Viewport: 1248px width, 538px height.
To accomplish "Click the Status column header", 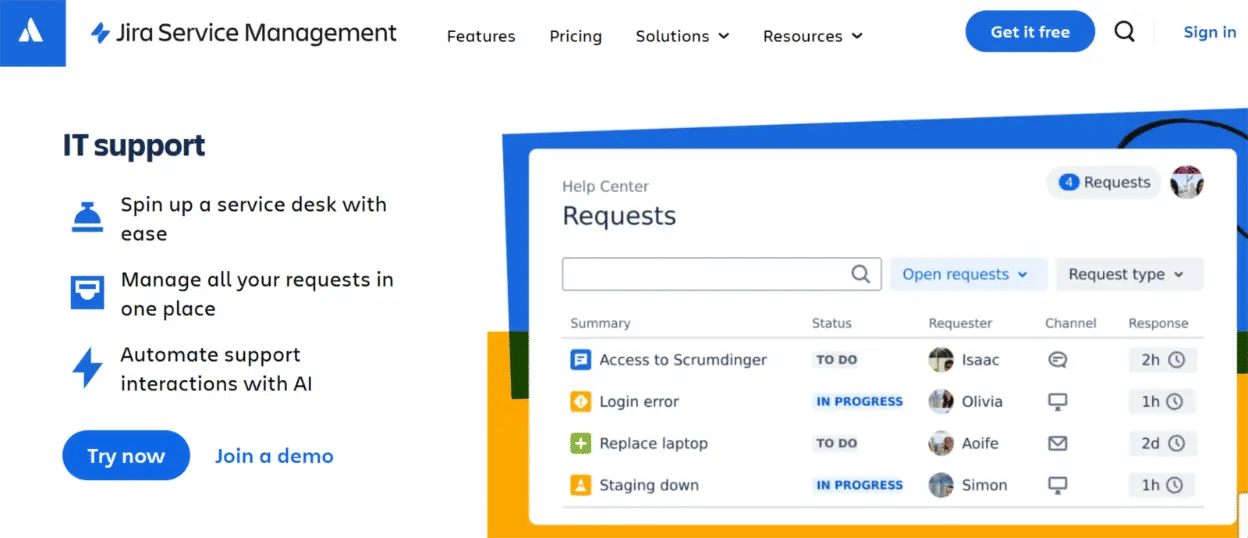I will pyautogui.click(x=832, y=323).
